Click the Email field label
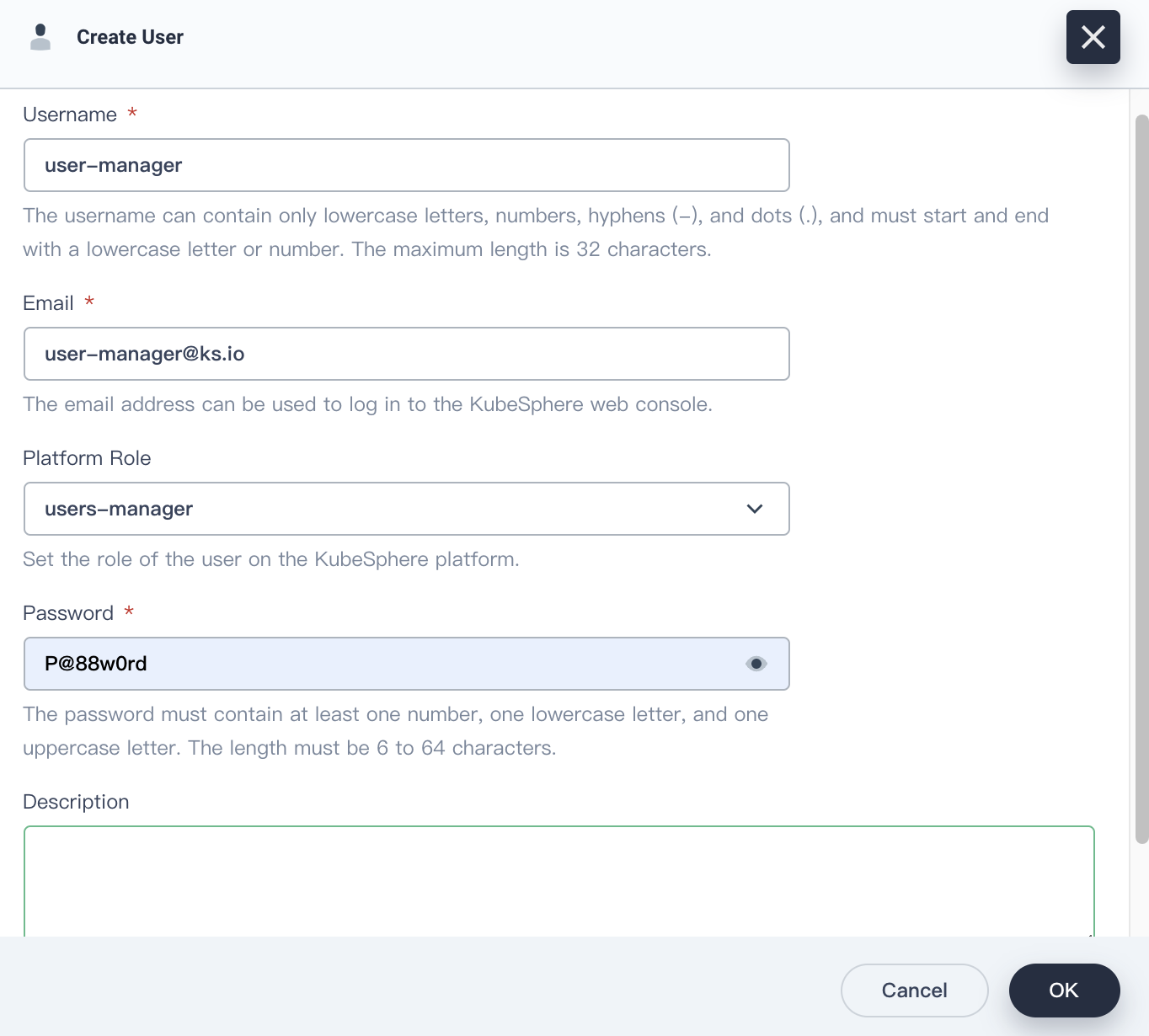The height and width of the screenshot is (1036, 1149). click(49, 303)
